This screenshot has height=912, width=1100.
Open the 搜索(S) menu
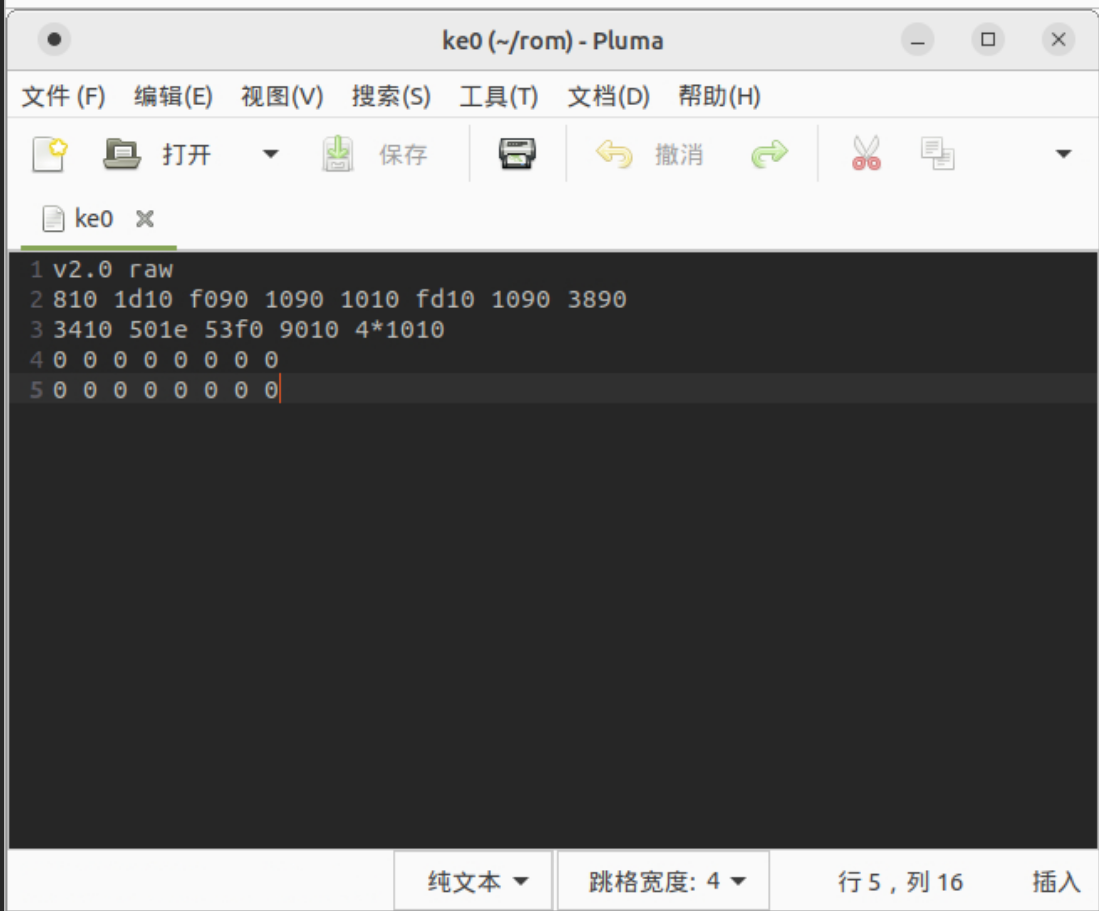(x=391, y=96)
